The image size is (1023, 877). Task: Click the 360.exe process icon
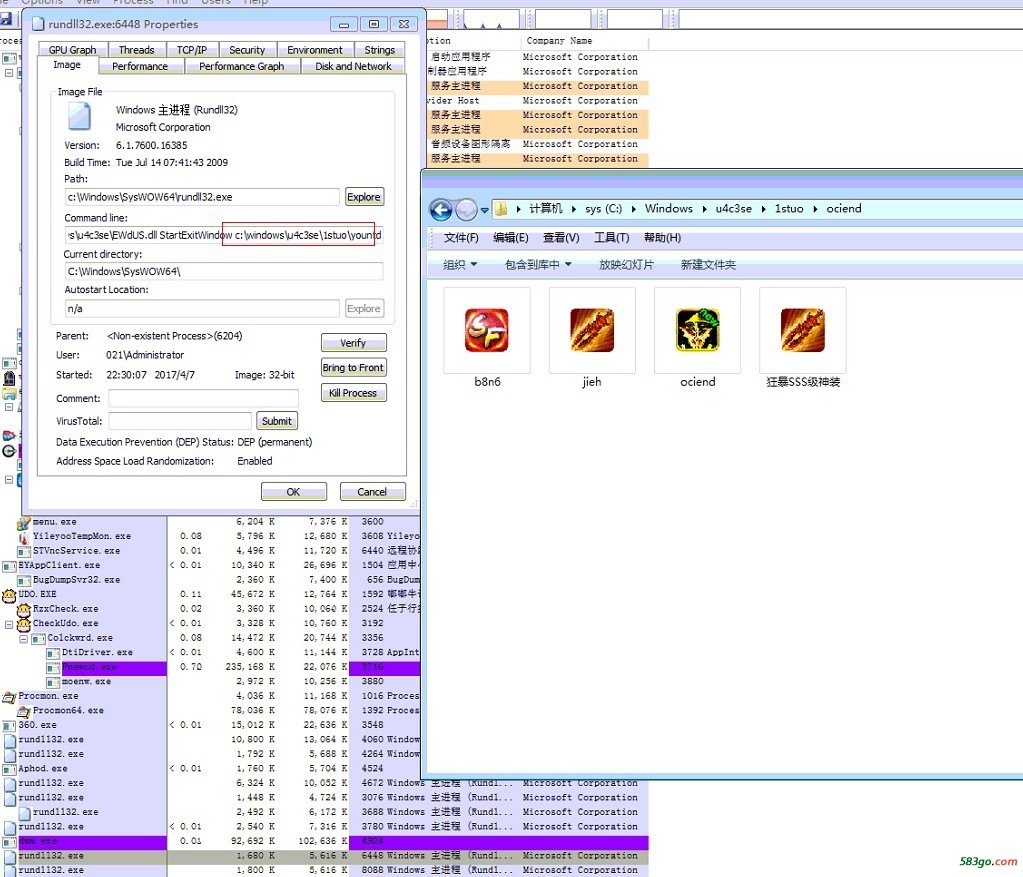[10, 726]
